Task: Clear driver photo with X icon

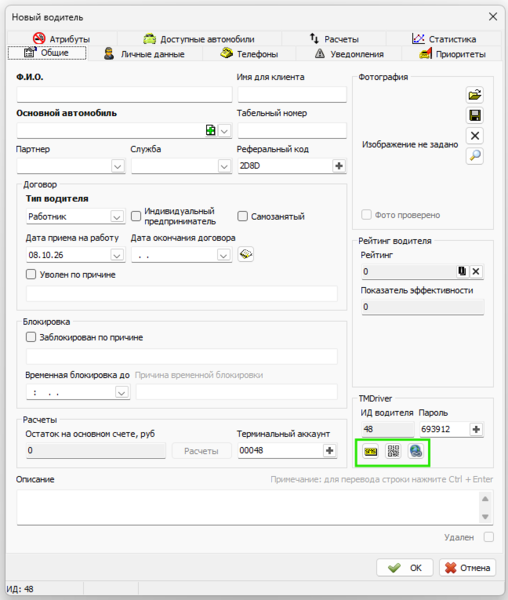Action: (475, 135)
